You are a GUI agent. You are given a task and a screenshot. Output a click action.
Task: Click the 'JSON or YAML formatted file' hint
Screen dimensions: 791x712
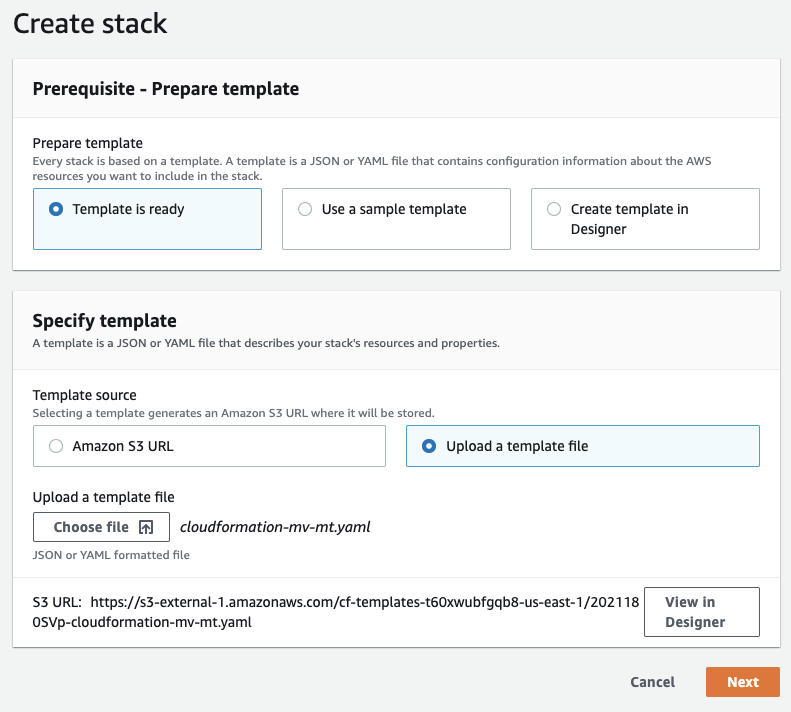pos(111,555)
